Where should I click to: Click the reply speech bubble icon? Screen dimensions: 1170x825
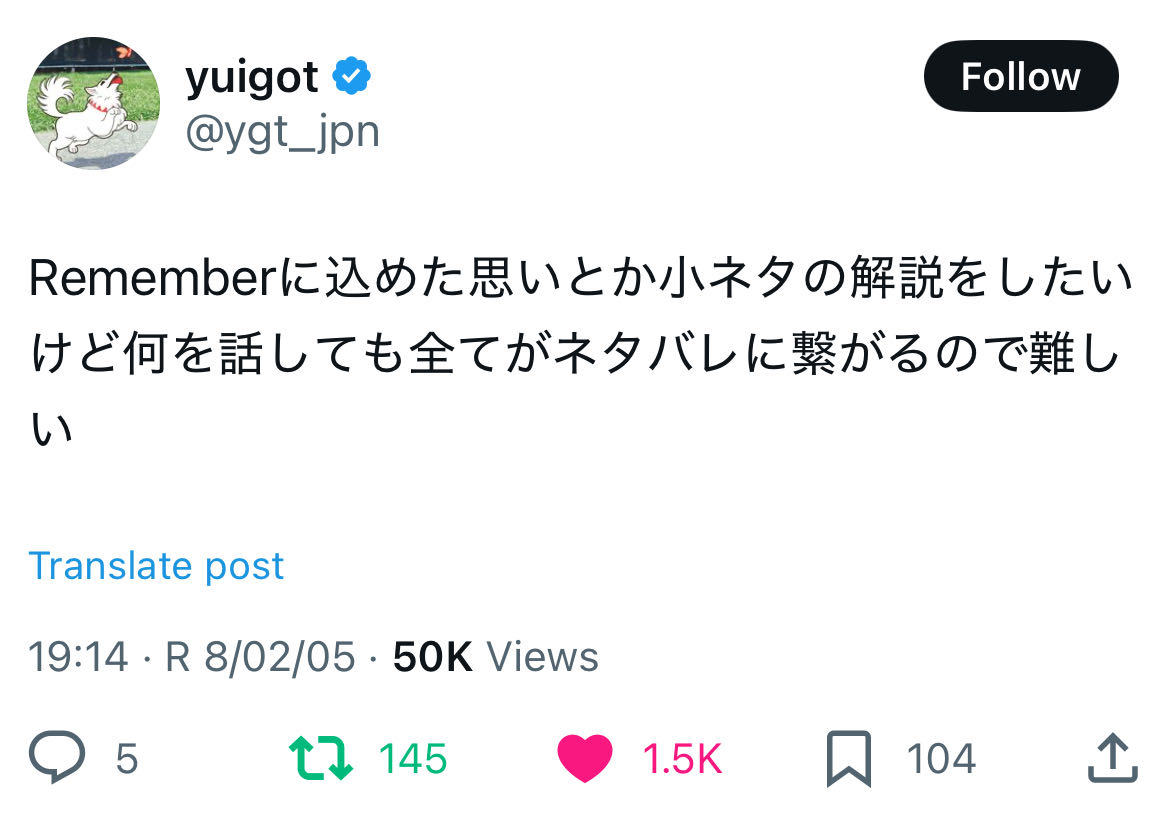click(56, 759)
